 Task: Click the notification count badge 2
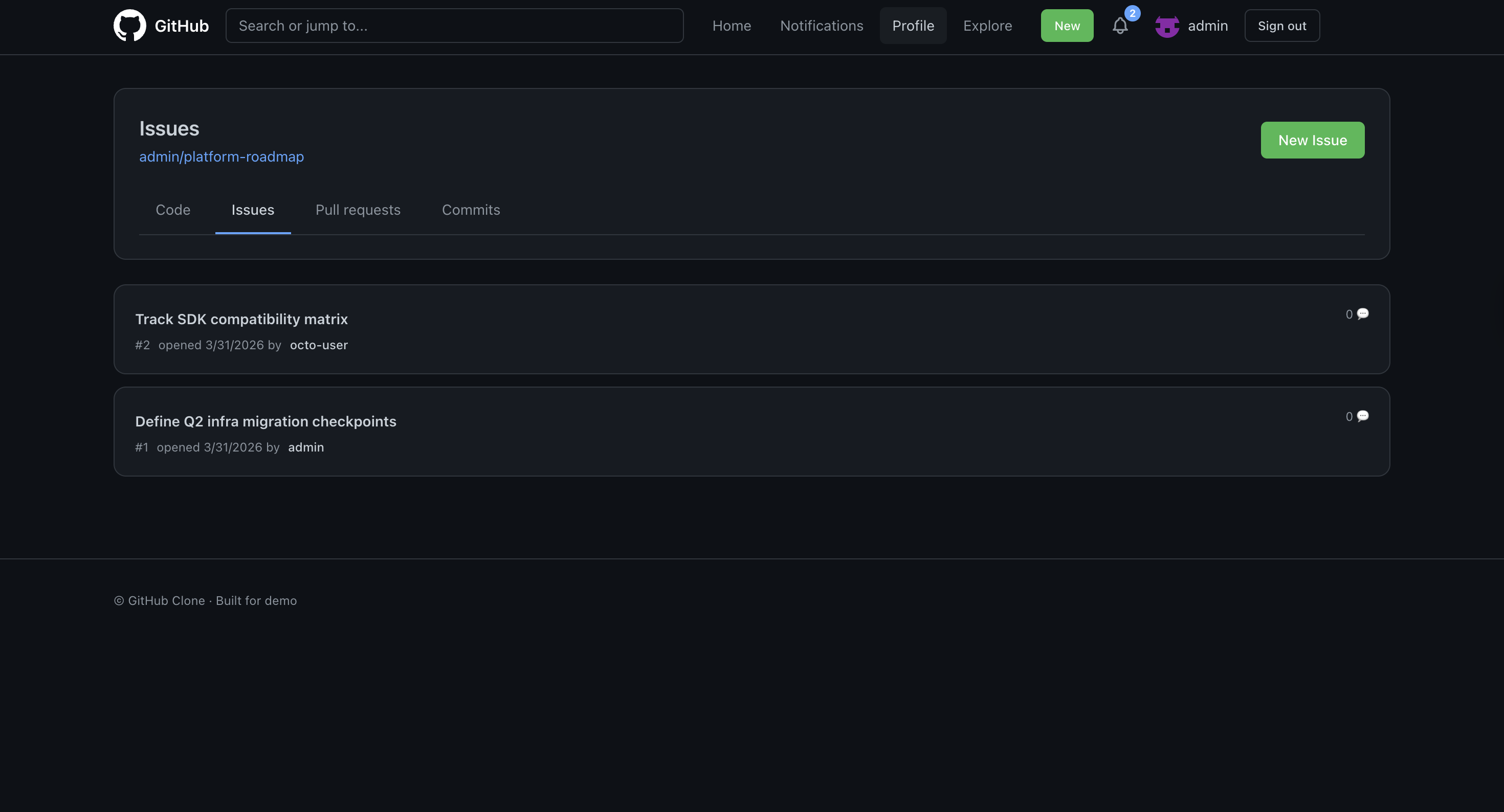(x=1132, y=13)
